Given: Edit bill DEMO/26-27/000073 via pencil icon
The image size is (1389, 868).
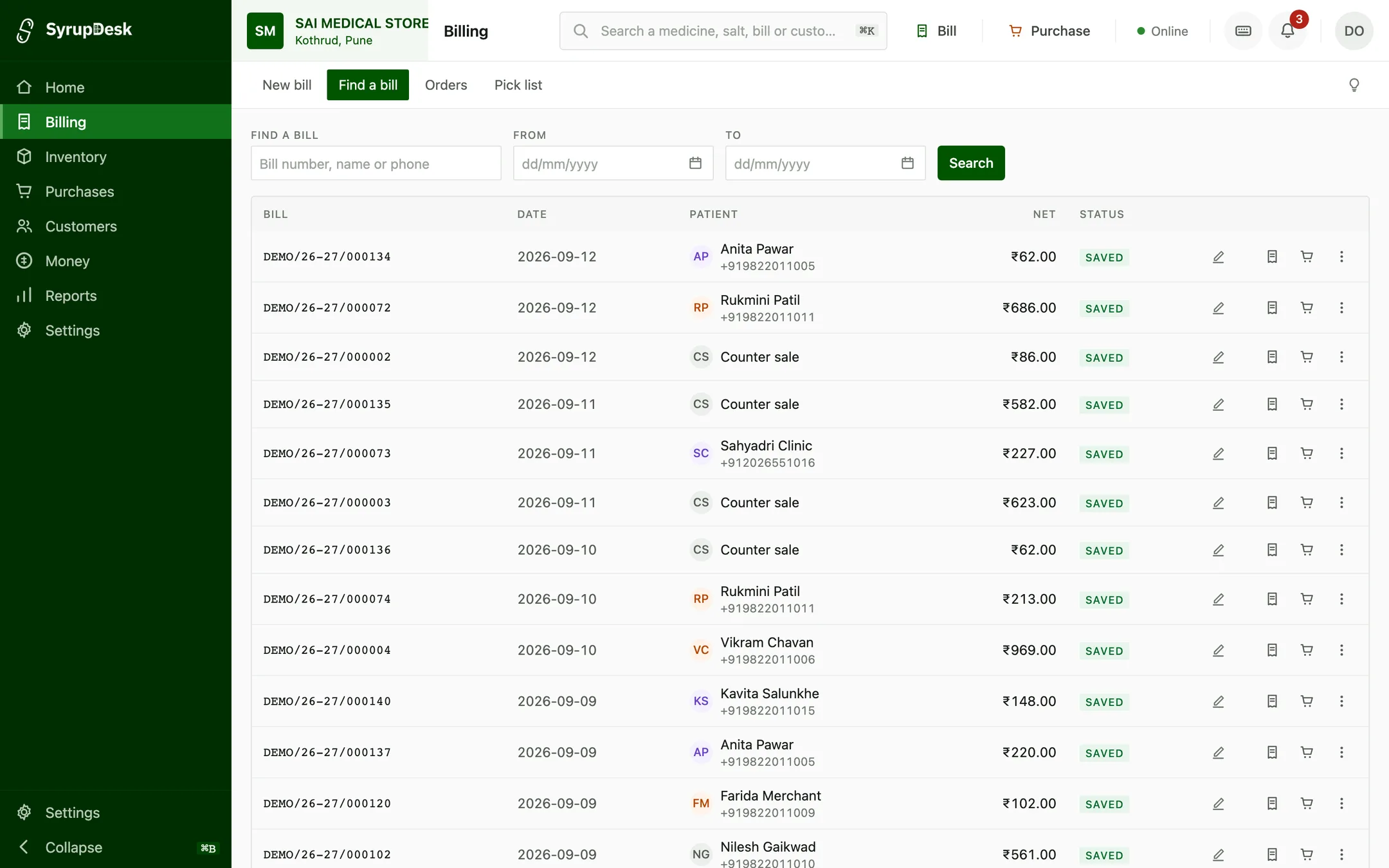Looking at the screenshot, I should (x=1219, y=454).
